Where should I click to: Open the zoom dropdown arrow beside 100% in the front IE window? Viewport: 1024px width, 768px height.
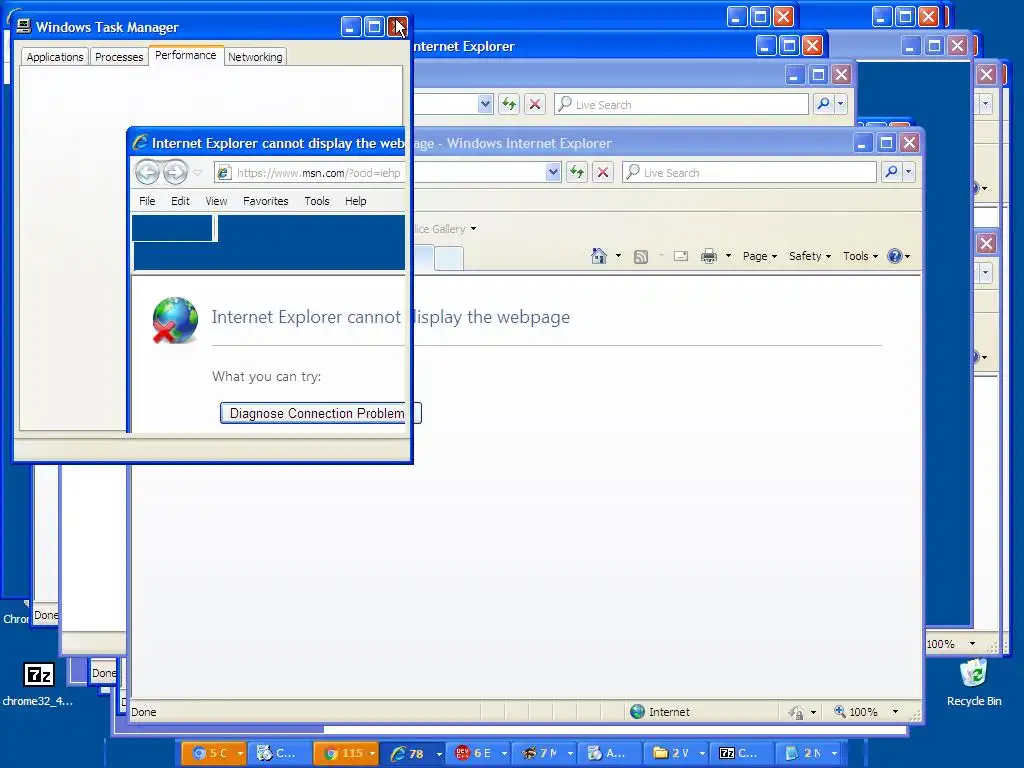[x=895, y=712]
